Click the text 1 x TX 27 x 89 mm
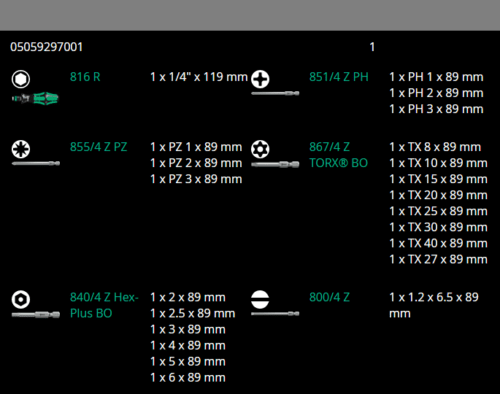Screen dimensions: 500x394 [438, 259]
